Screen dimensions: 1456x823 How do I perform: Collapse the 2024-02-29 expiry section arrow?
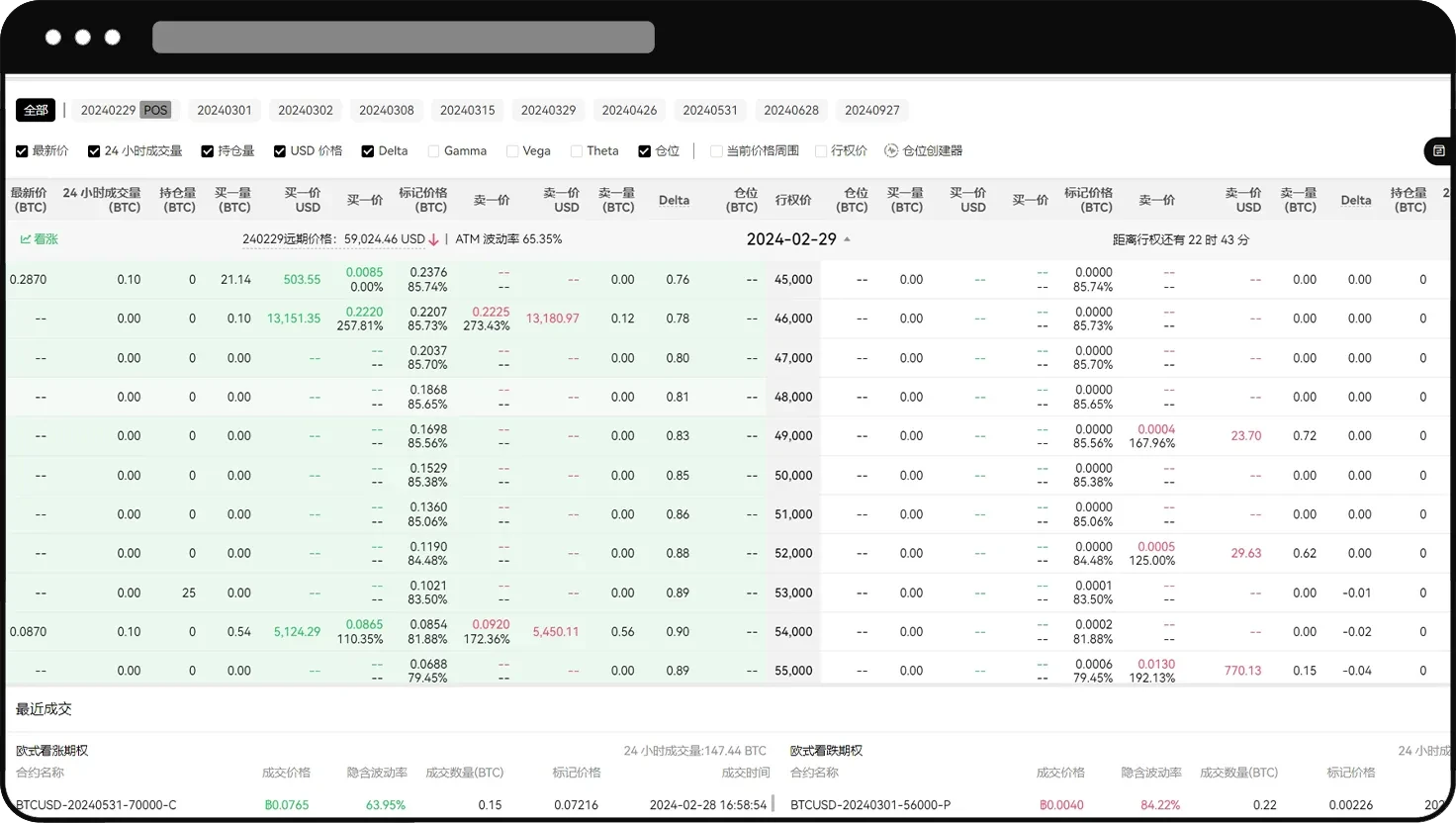pyautogui.click(x=847, y=239)
